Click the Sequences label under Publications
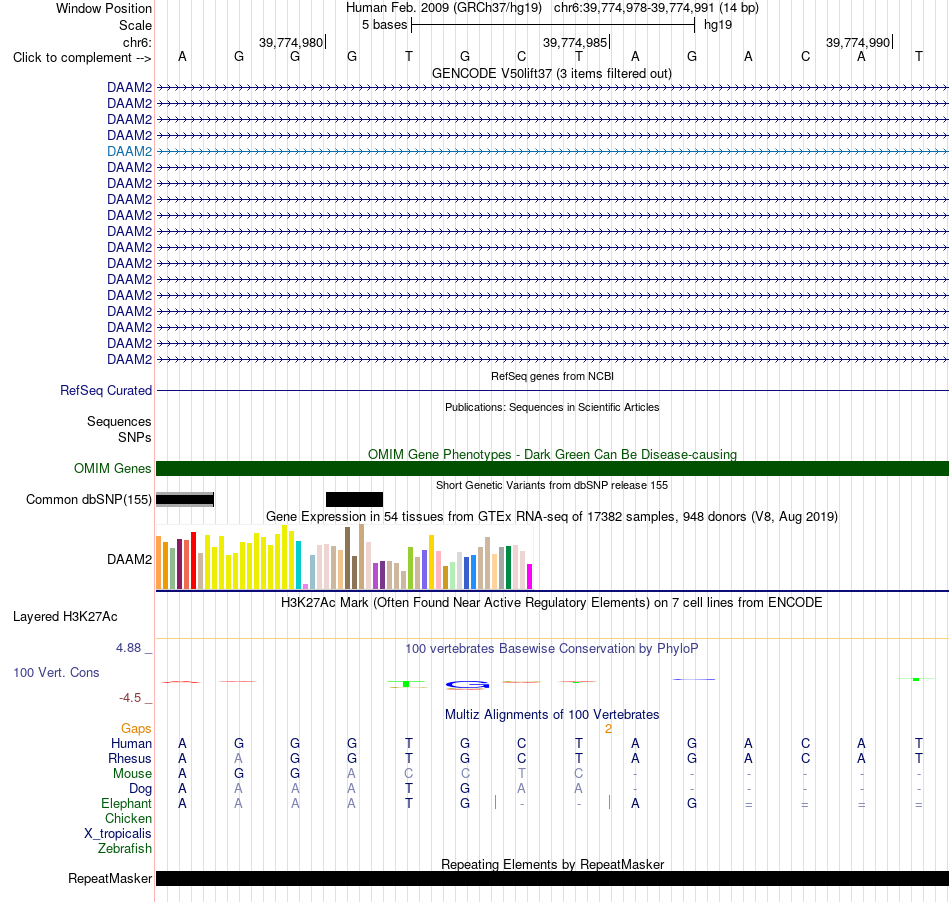This screenshot has height=902, width=950. click(119, 422)
